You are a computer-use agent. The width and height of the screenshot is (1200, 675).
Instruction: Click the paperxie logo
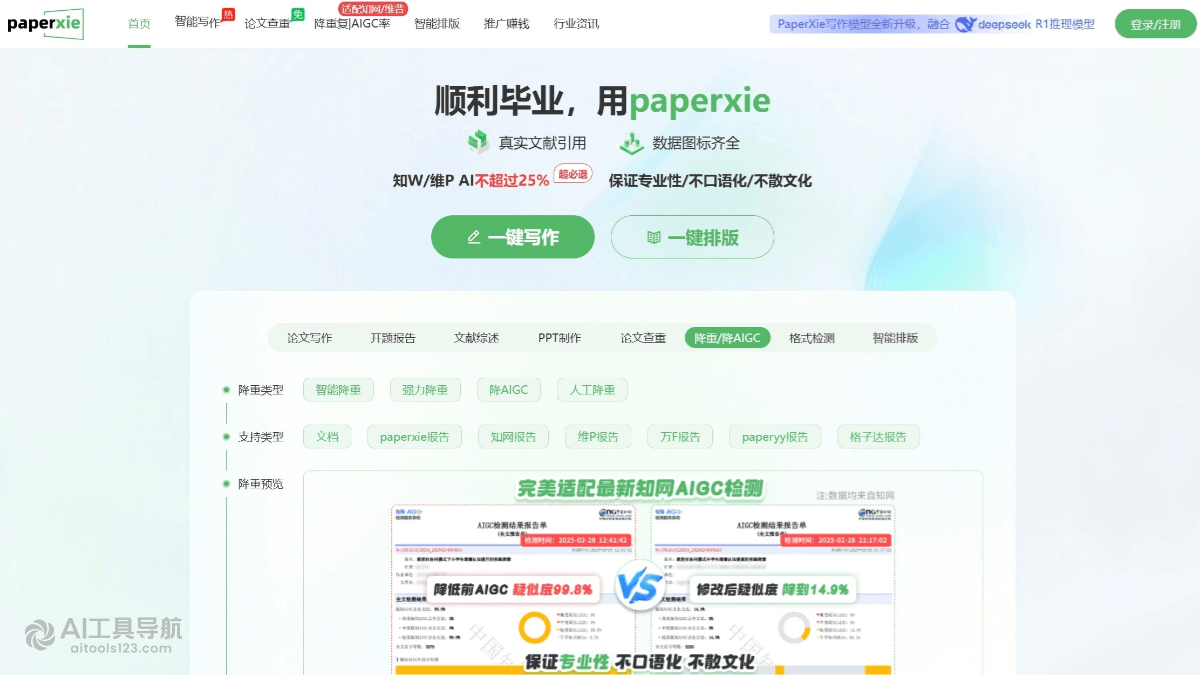point(46,23)
